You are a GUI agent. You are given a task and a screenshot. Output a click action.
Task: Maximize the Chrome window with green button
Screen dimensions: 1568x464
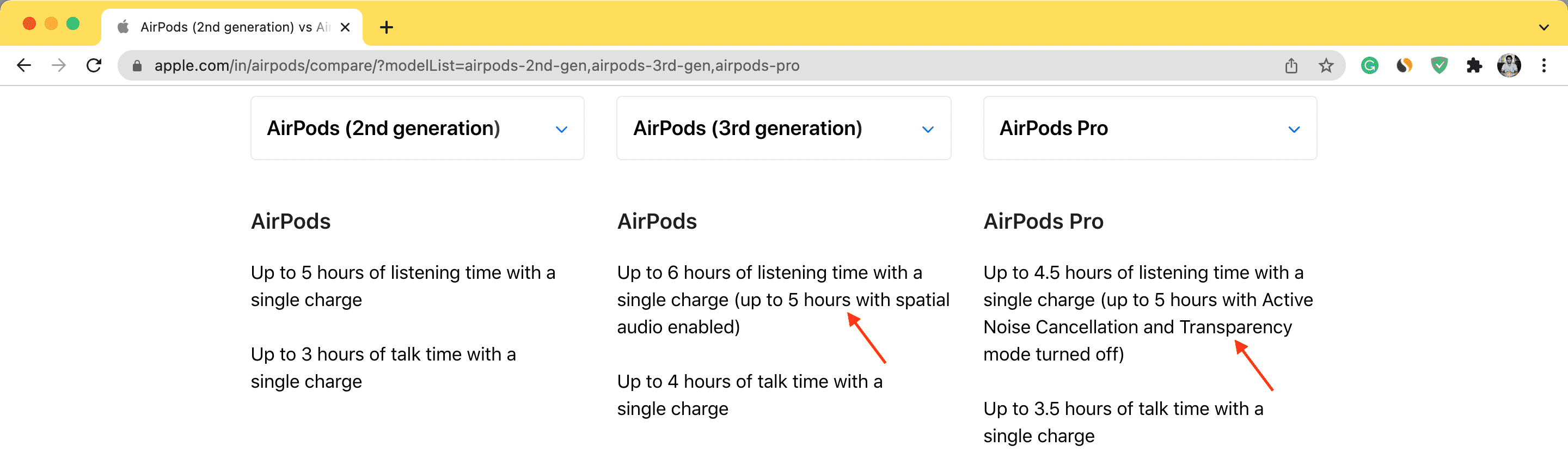(73, 24)
